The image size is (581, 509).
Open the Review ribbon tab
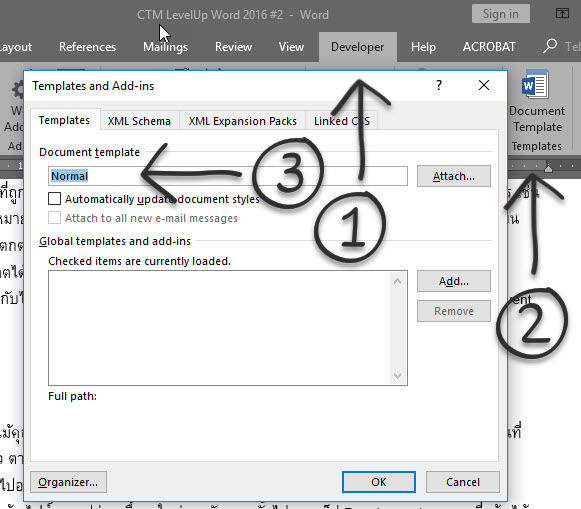[x=233, y=47]
